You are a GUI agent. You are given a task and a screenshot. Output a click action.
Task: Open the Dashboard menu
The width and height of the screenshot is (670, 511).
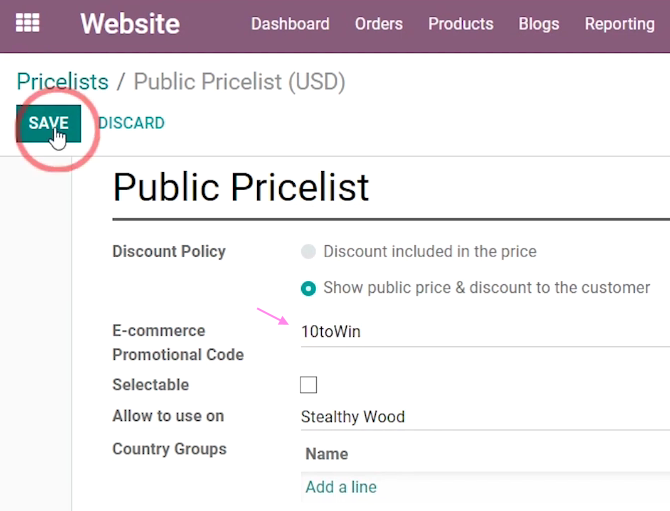[x=290, y=24]
